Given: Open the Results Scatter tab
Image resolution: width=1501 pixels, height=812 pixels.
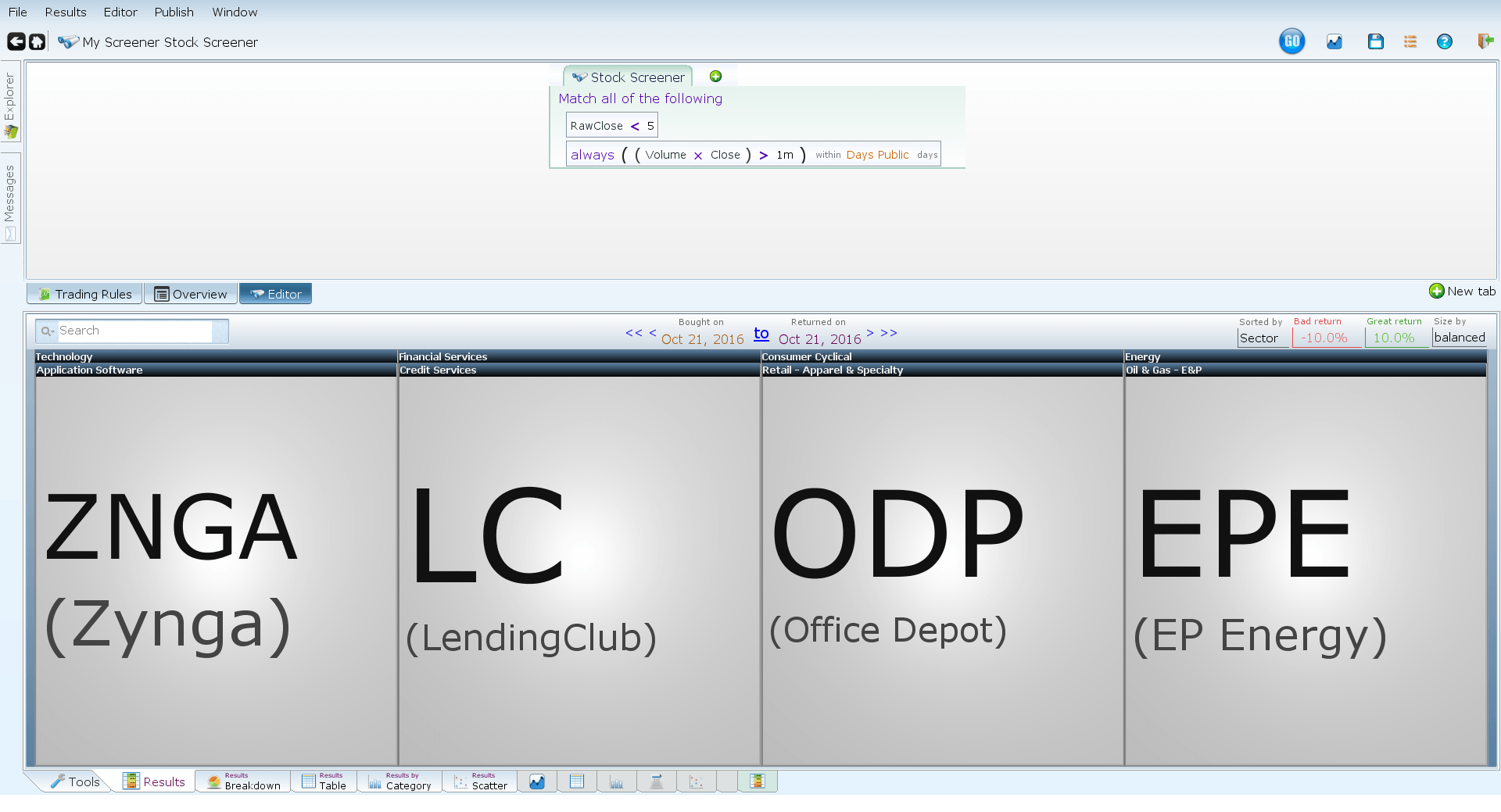Looking at the screenshot, I should pyautogui.click(x=480, y=782).
